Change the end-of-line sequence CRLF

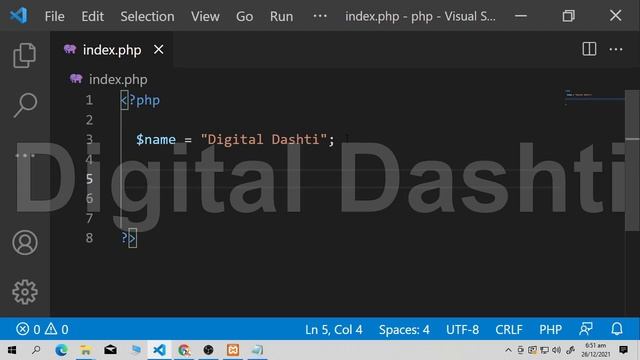tap(509, 329)
